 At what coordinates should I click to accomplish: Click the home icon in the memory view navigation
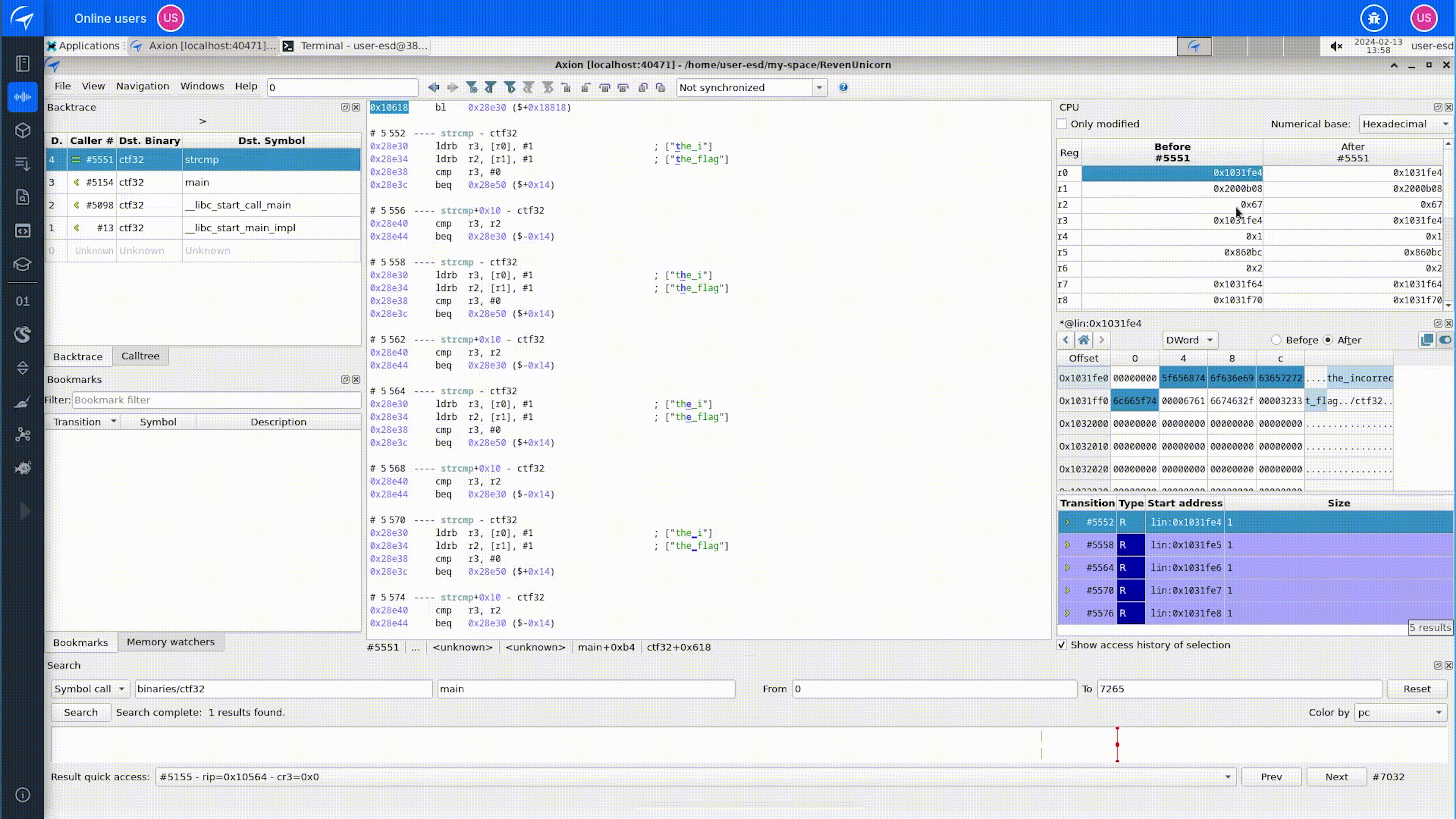pyautogui.click(x=1084, y=340)
